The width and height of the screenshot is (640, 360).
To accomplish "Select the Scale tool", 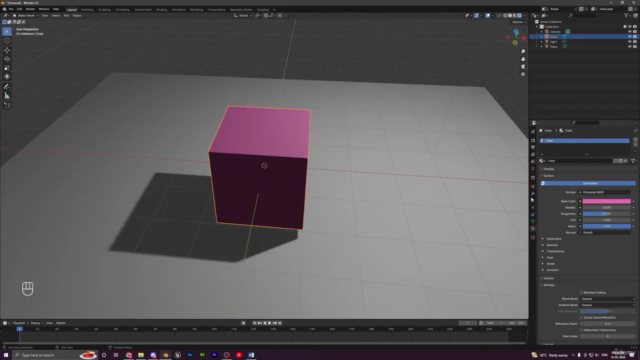I will coord(7,68).
